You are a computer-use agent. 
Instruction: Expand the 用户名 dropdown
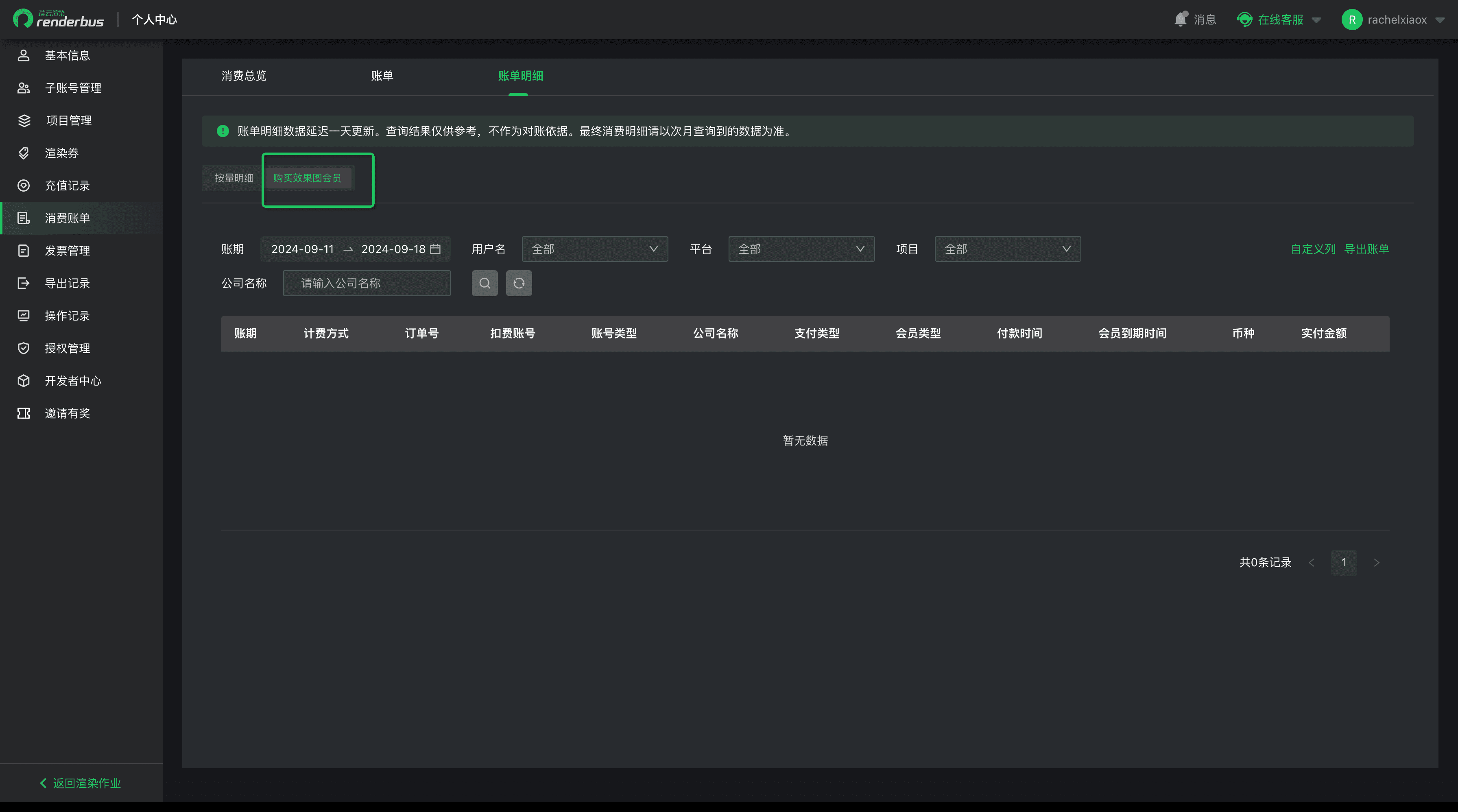tap(594, 249)
